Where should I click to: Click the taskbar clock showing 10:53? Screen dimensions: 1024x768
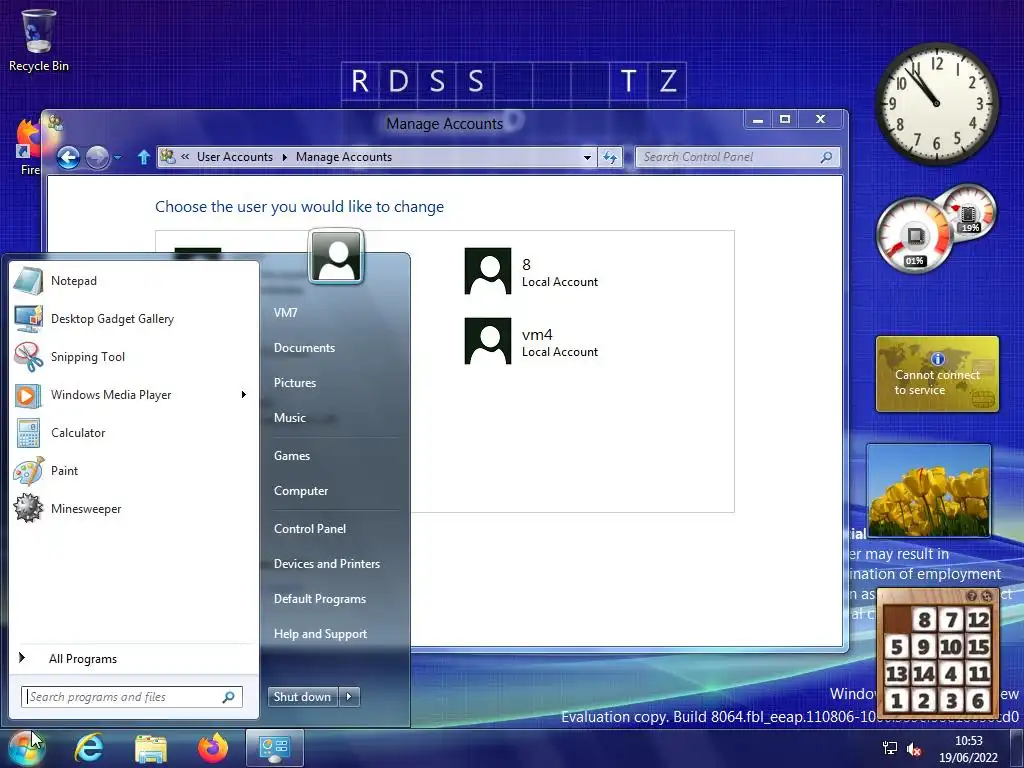968,749
